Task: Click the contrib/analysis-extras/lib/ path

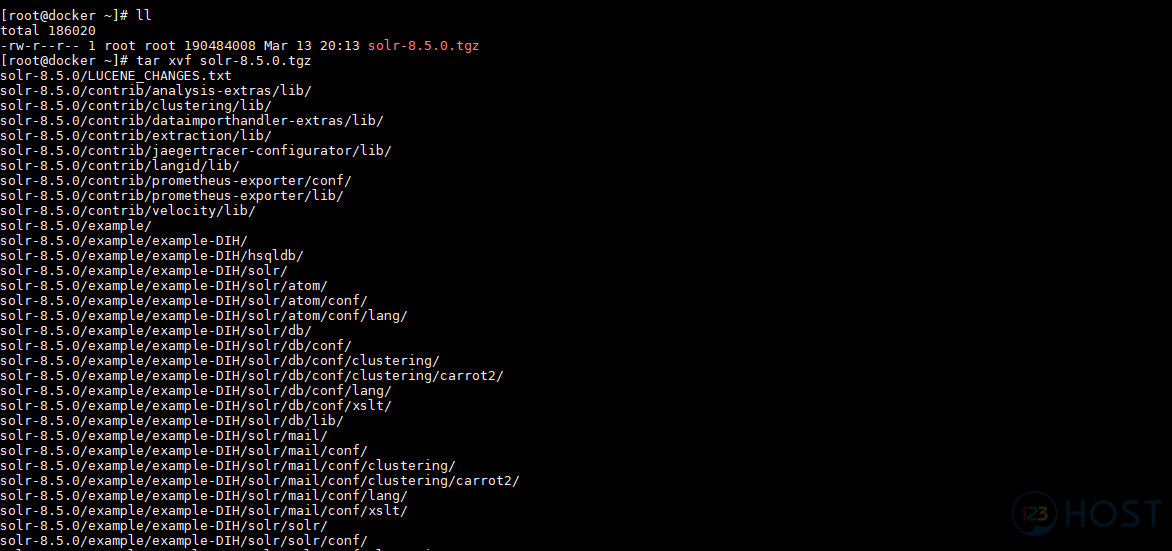Action: click(155, 90)
